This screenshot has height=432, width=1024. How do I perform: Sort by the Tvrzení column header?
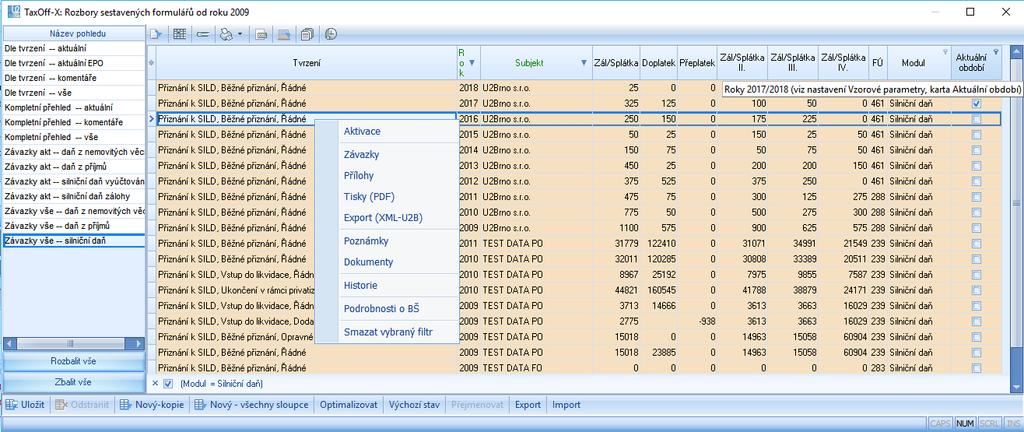(306, 63)
